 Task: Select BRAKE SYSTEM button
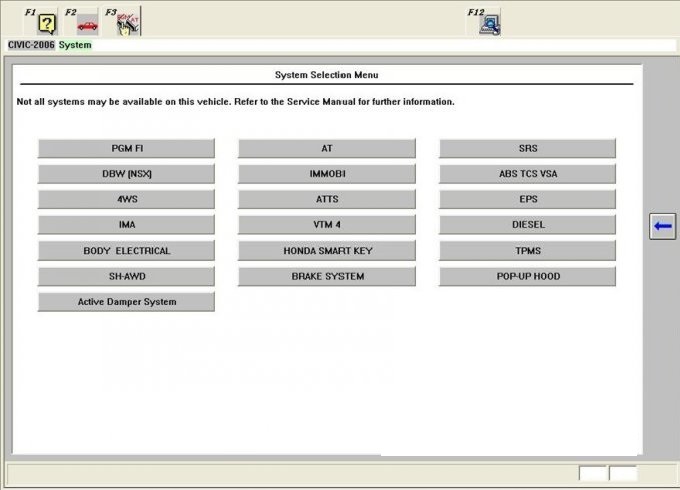coord(327,276)
